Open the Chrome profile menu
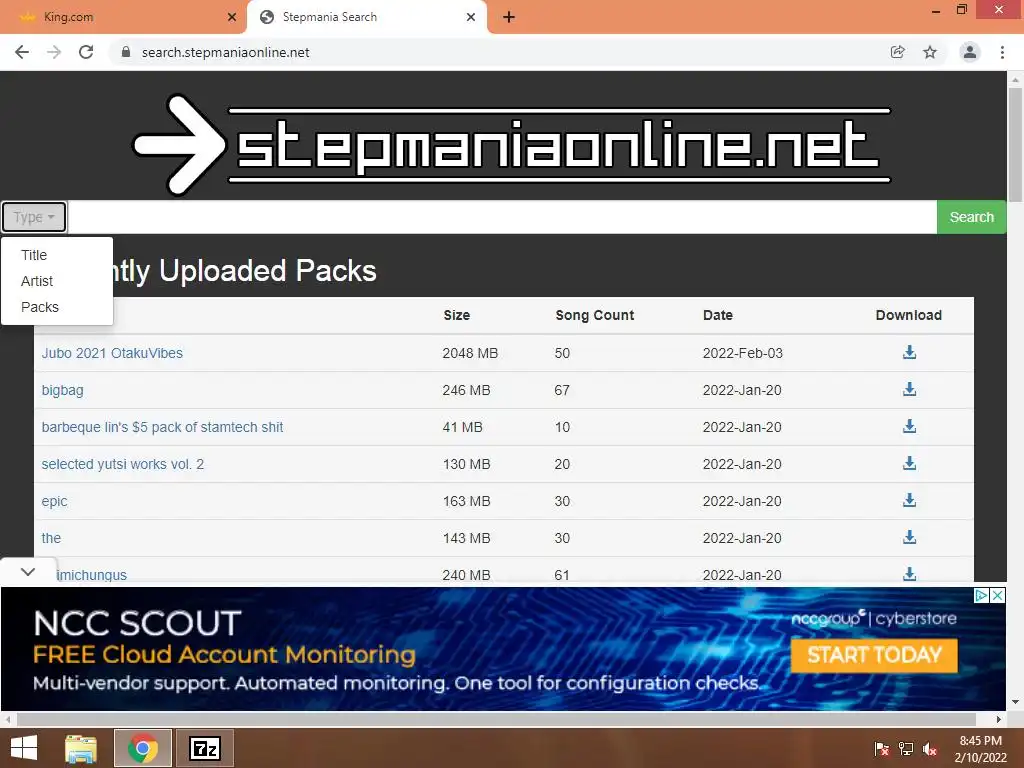Viewport: 1024px width, 768px height. [970, 52]
